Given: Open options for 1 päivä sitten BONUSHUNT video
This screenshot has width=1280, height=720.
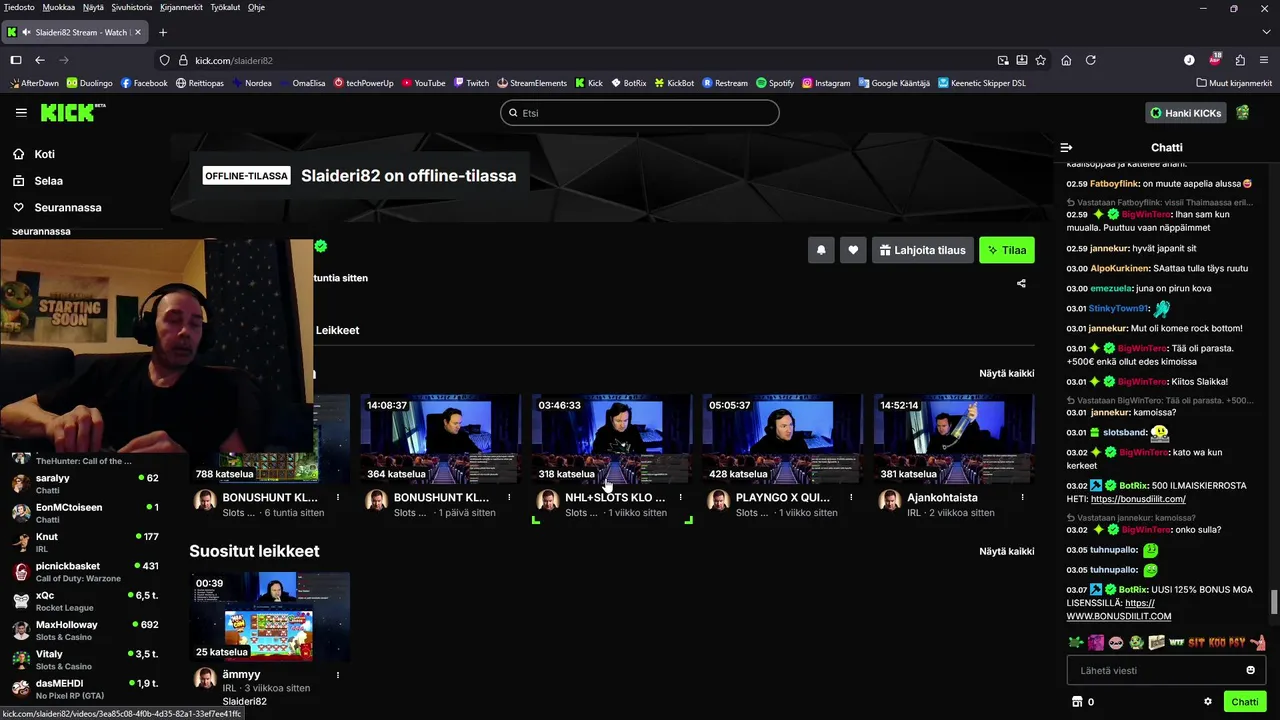Looking at the screenshot, I should tap(509, 497).
